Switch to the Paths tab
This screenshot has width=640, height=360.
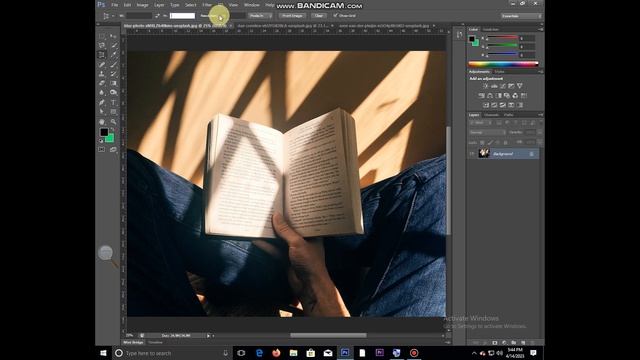(509, 115)
